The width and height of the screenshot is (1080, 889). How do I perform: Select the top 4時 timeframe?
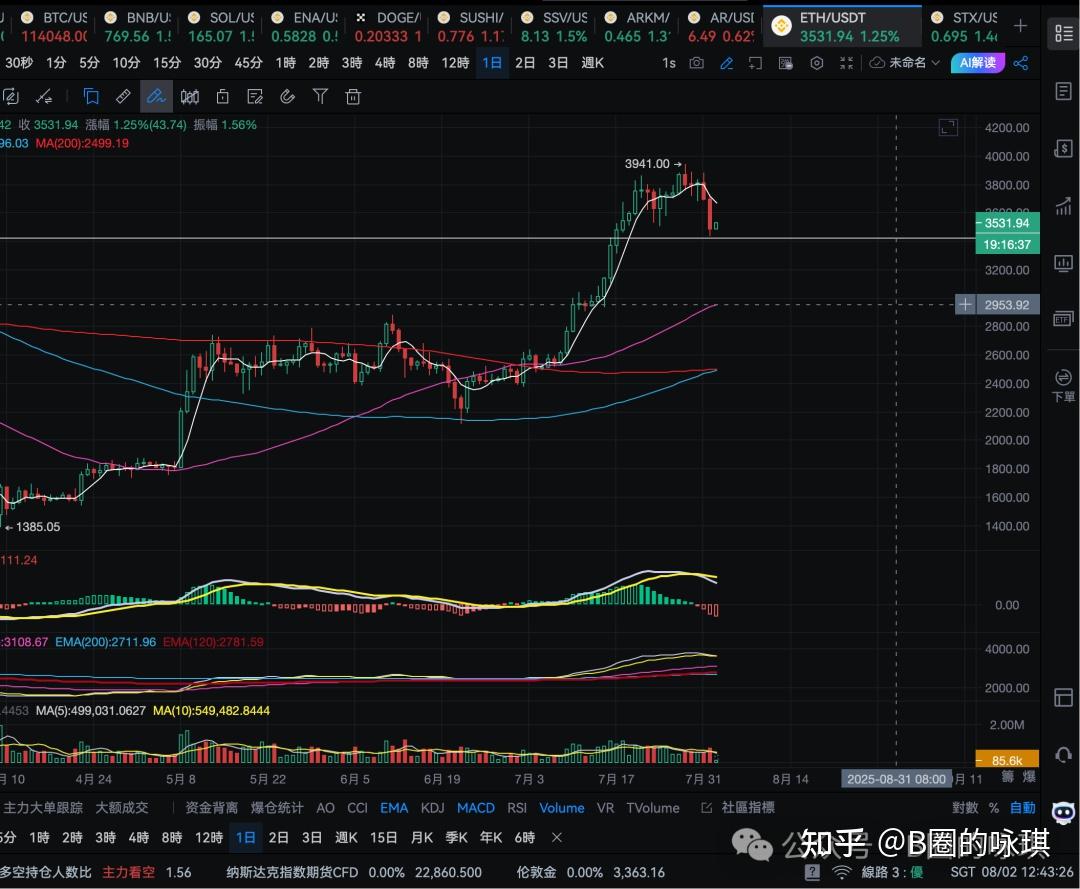pyautogui.click(x=385, y=63)
